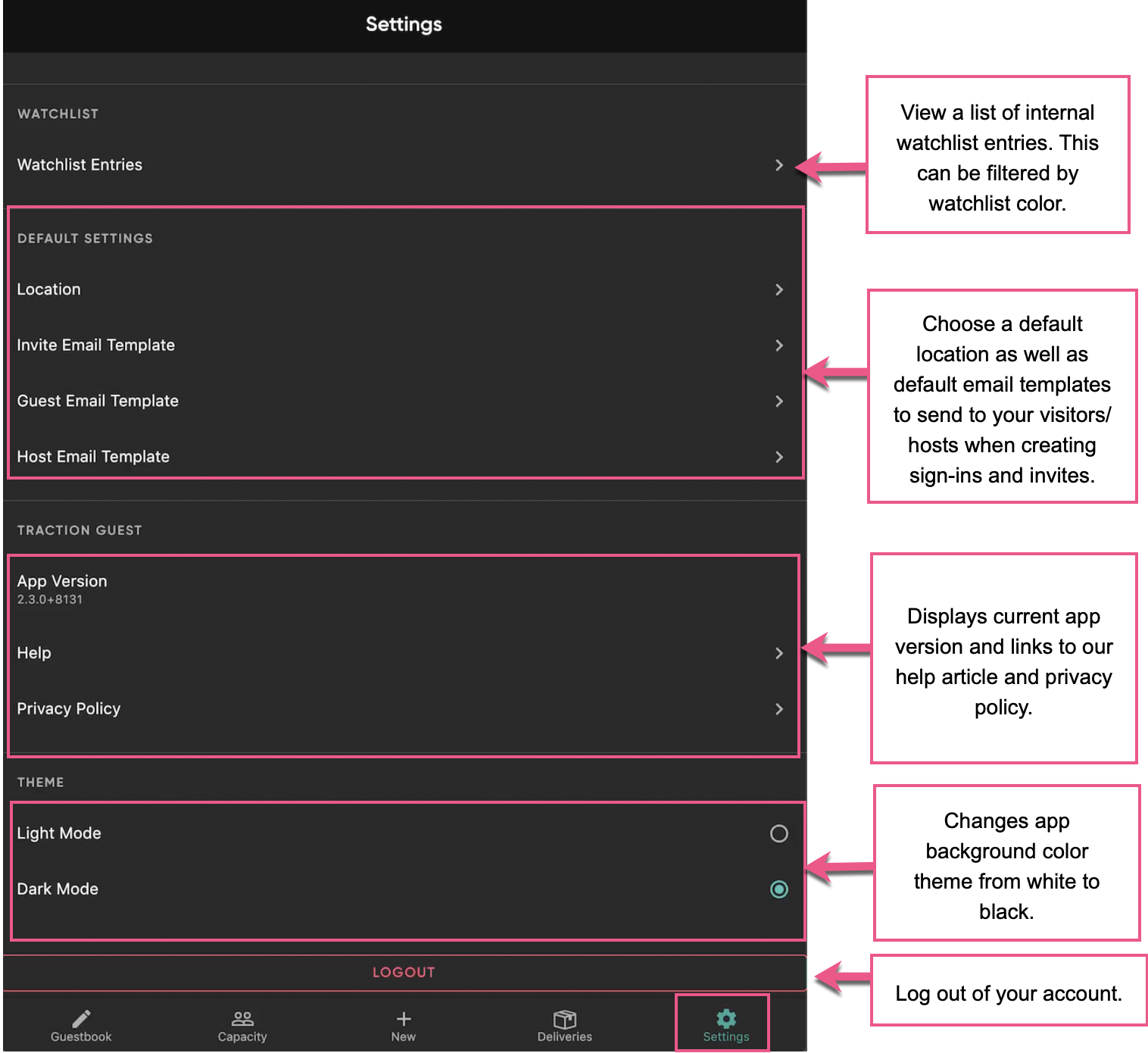Screen dimensions: 1148x1053
Task: Click the Privacy Policy chevron icon
Action: click(x=779, y=709)
